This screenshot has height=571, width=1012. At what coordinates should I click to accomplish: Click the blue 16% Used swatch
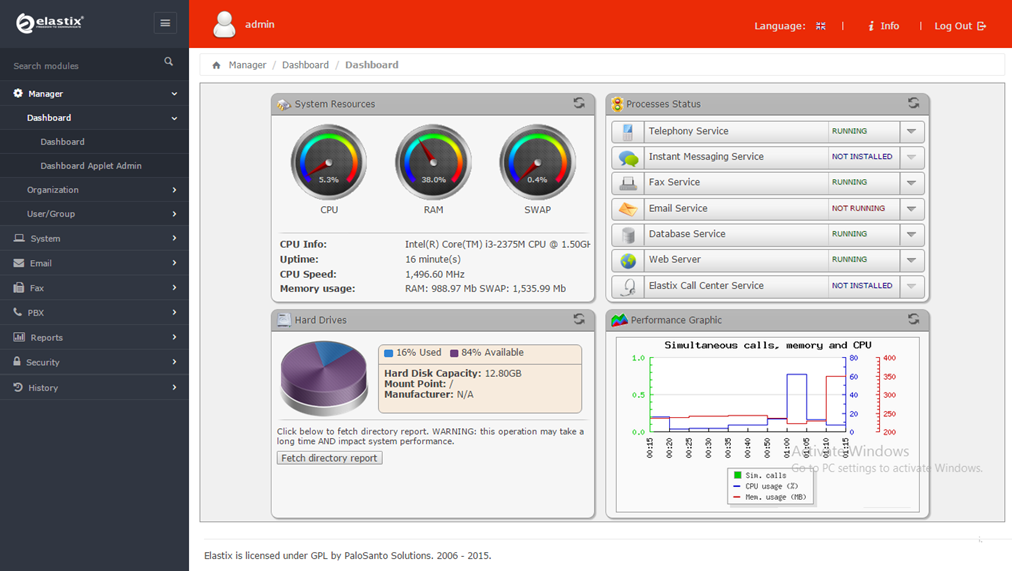pos(389,353)
